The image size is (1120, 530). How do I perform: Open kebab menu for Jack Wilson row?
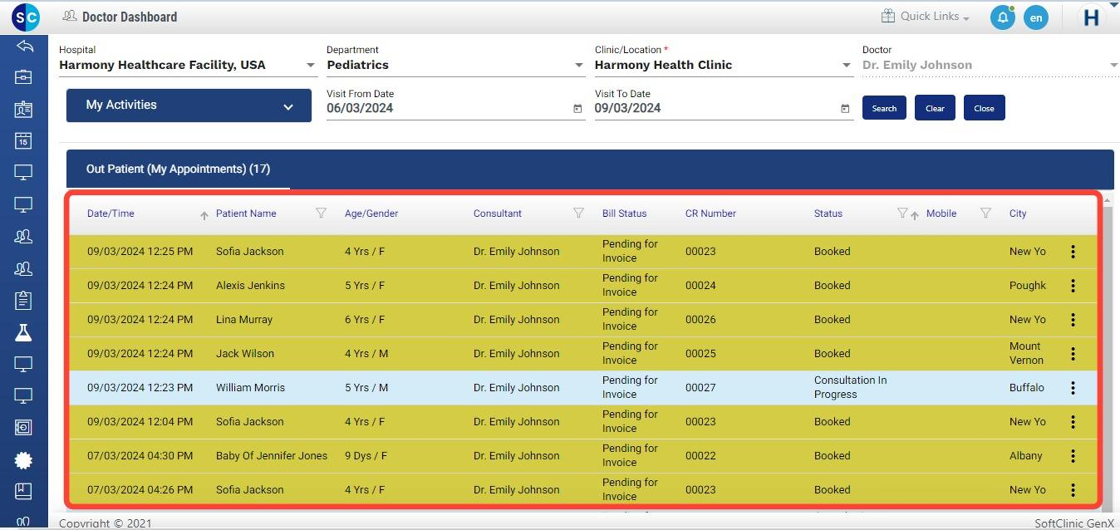[1073, 354]
